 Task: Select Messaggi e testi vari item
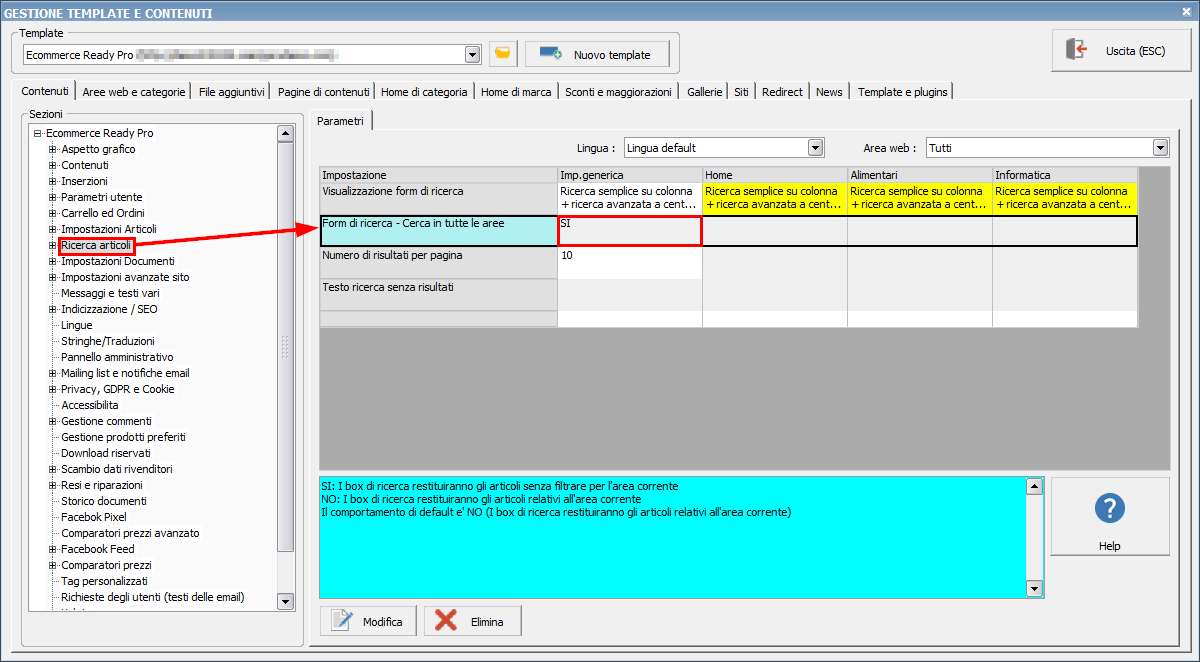(110, 293)
